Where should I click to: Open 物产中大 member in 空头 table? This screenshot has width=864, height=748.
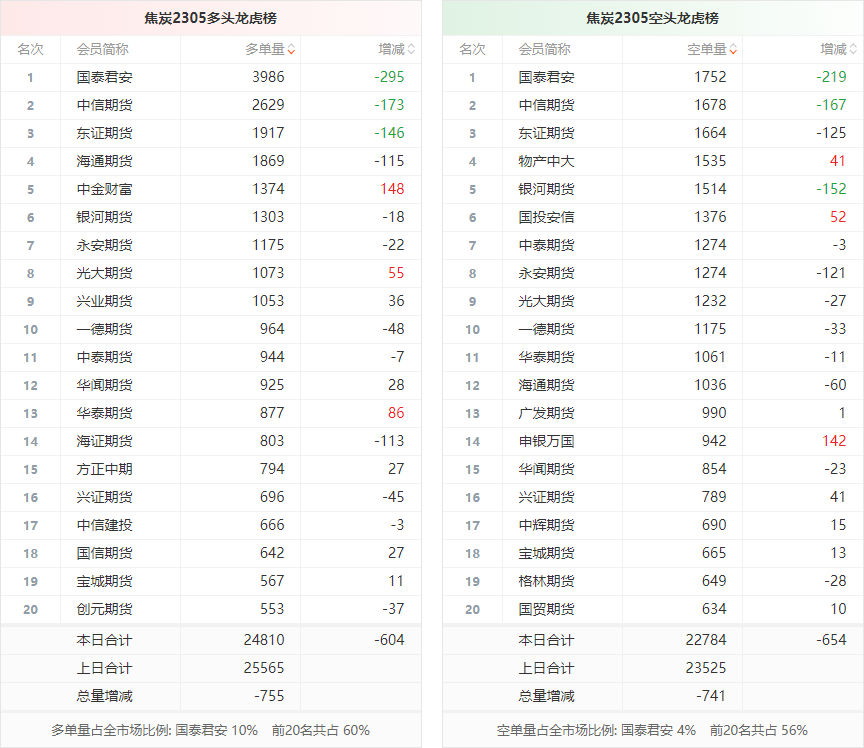pyautogui.click(x=546, y=161)
